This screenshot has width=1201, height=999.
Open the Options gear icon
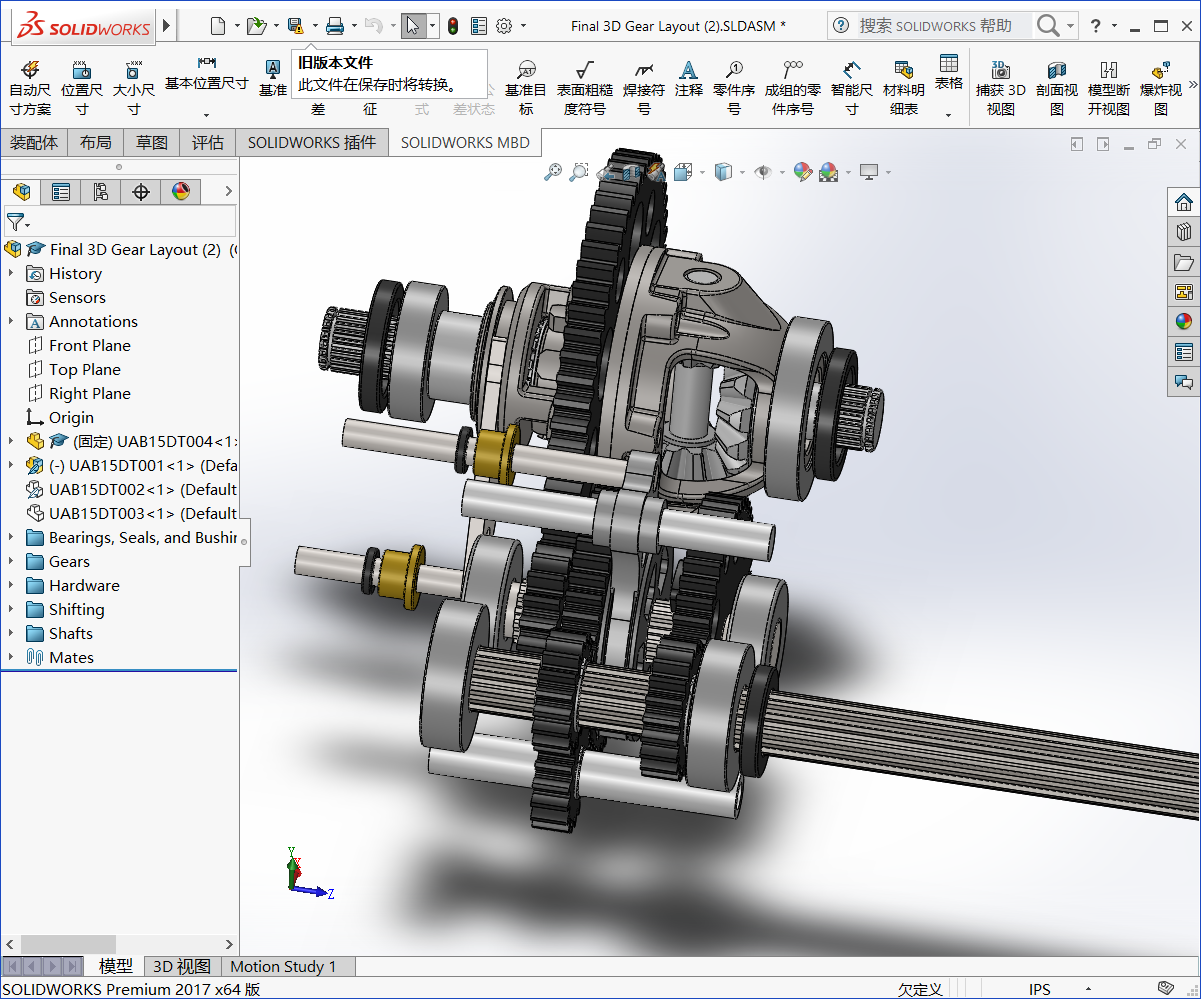click(504, 25)
